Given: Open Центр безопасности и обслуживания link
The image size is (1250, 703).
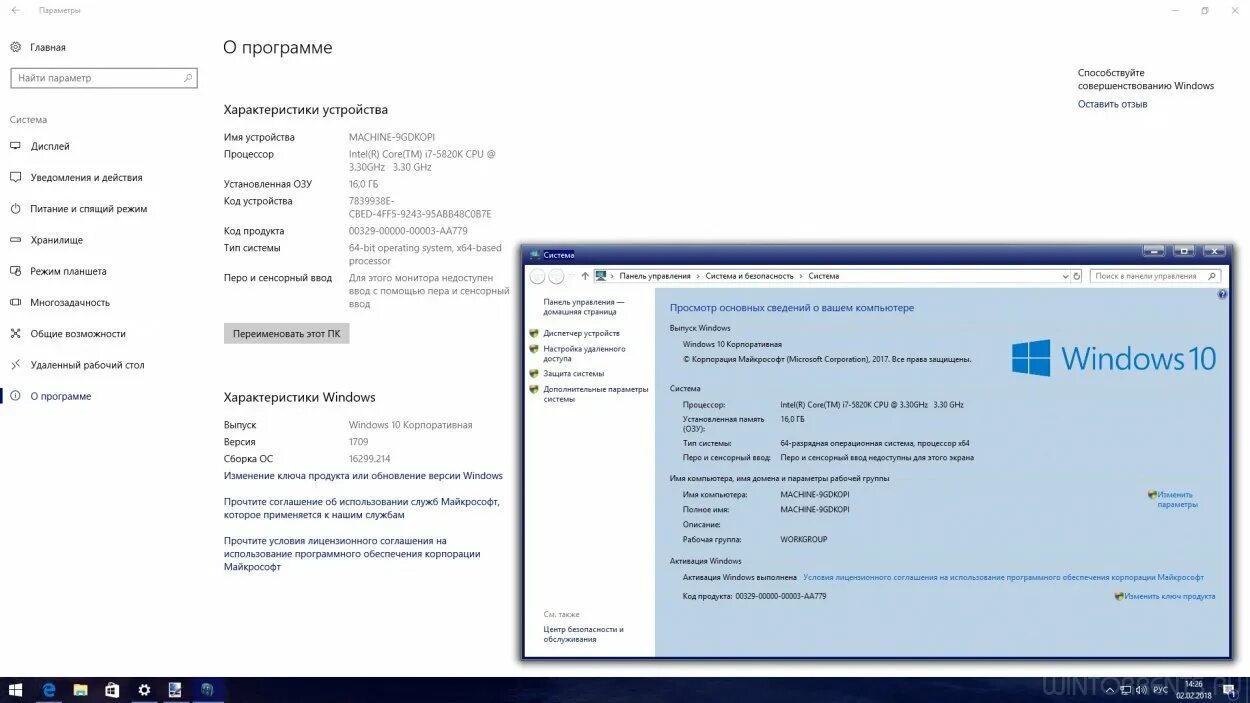Looking at the screenshot, I should click(584, 634).
